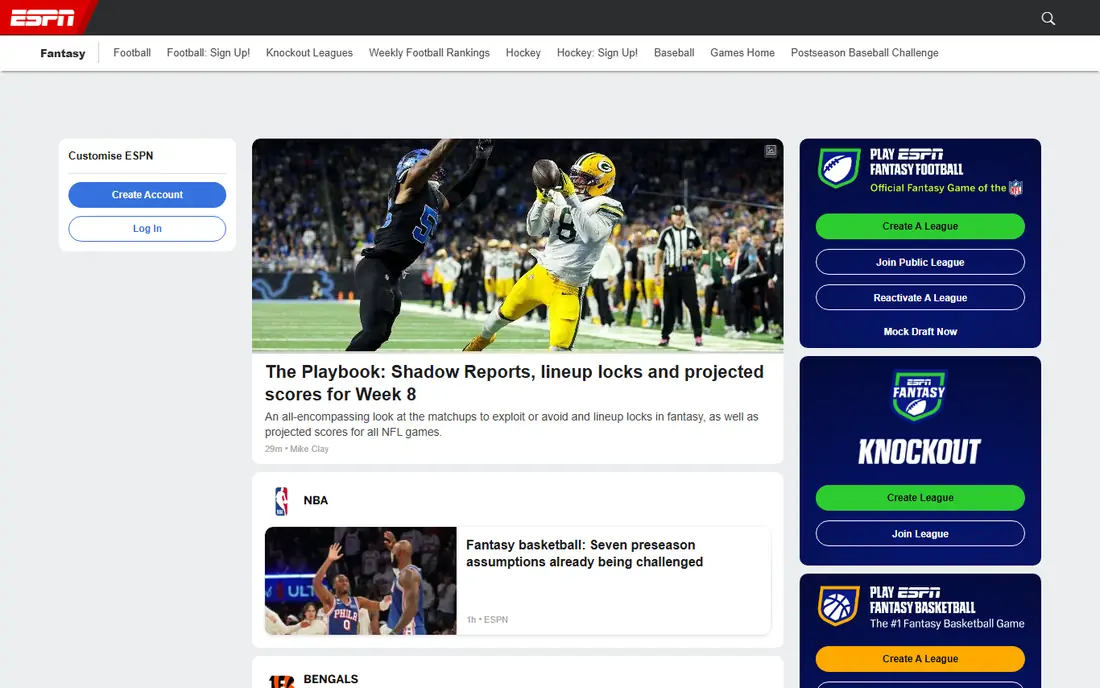Click the NBA section heading
This screenshot has width=1100, height=688.
[x=316, y=501]
